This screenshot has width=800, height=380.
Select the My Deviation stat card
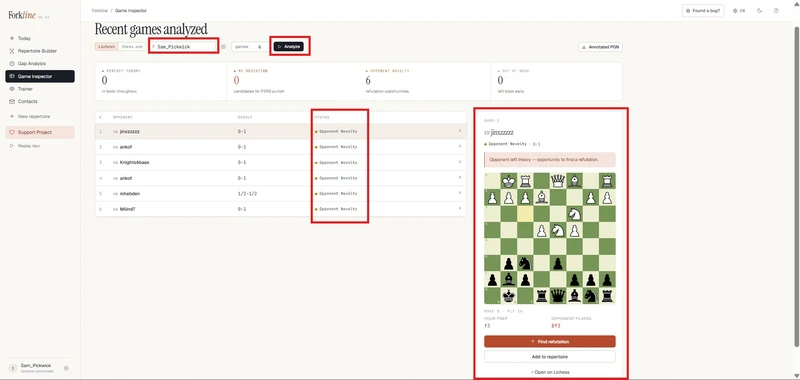(x=293, y=81)
